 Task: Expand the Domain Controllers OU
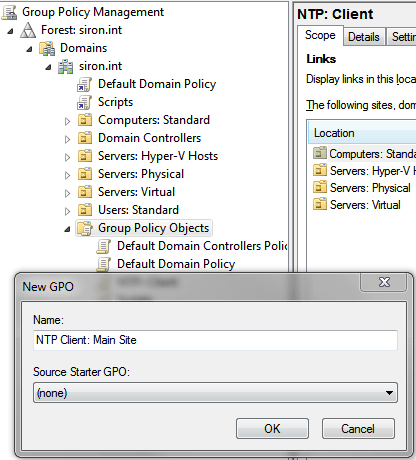pyautogui.click(x=67, y=139)
